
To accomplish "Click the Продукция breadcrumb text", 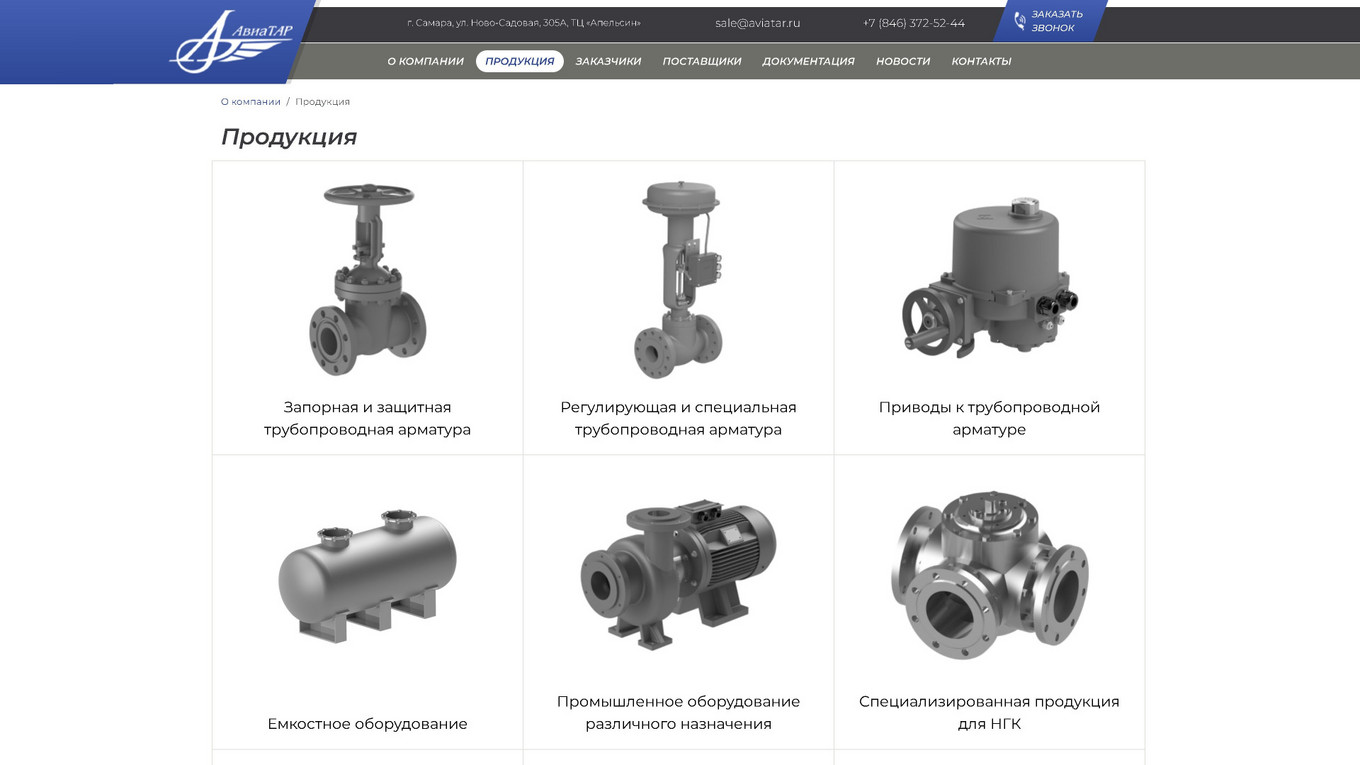I will pos(322,102).
